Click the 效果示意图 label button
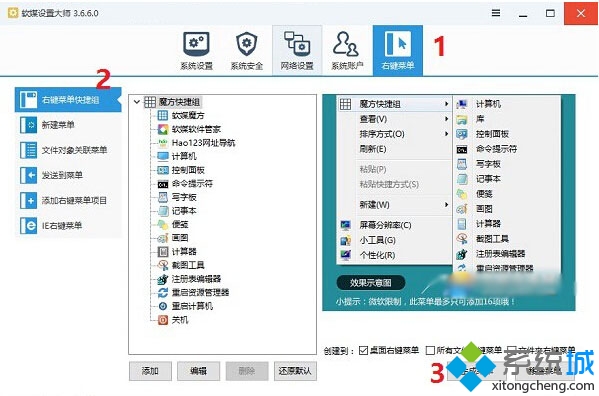 point(371,283)
